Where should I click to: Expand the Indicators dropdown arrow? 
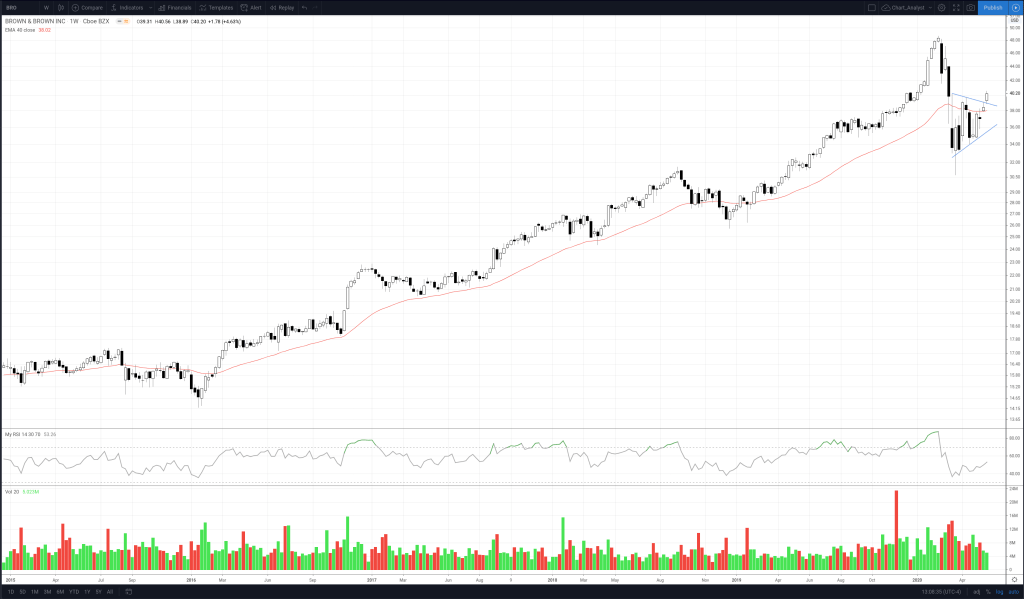pyautogui.click(x=149, y=7)
